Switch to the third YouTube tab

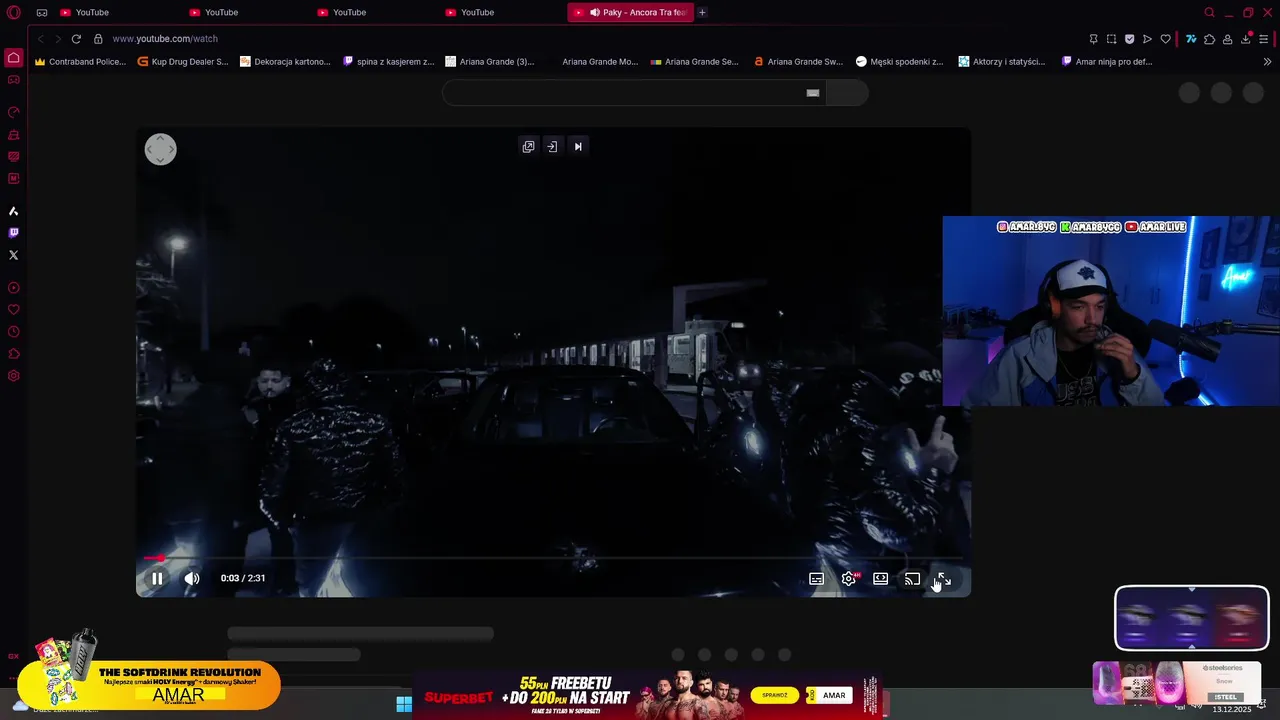(x=349, y=13)
